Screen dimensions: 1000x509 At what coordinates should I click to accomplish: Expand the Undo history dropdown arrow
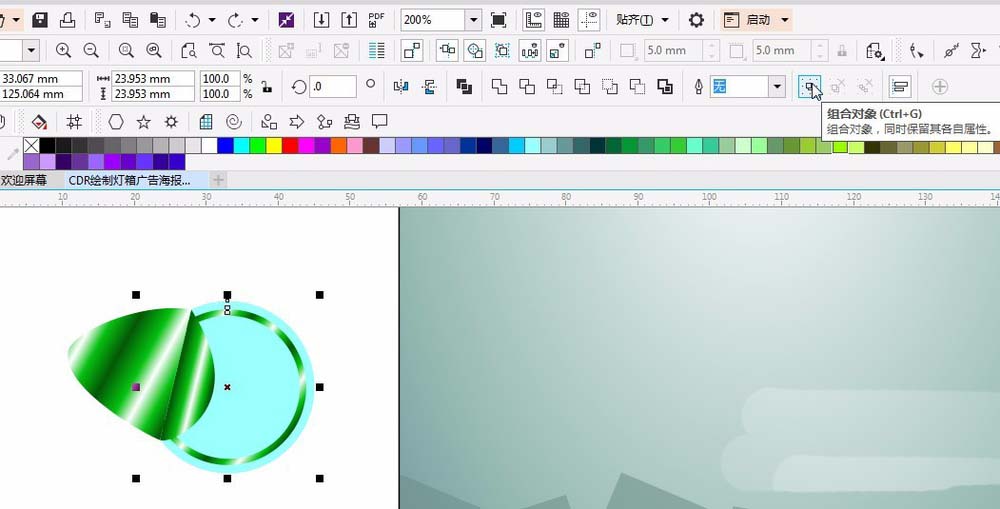tap(212, 20)
